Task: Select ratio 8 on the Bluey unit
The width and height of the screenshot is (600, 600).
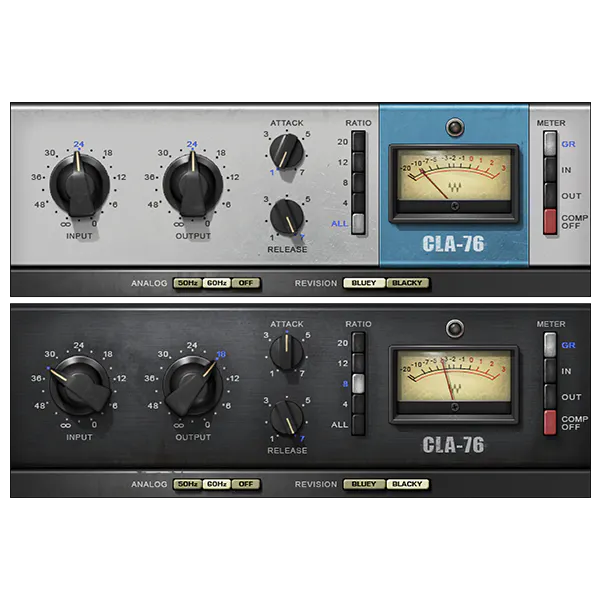Action: 359,183
